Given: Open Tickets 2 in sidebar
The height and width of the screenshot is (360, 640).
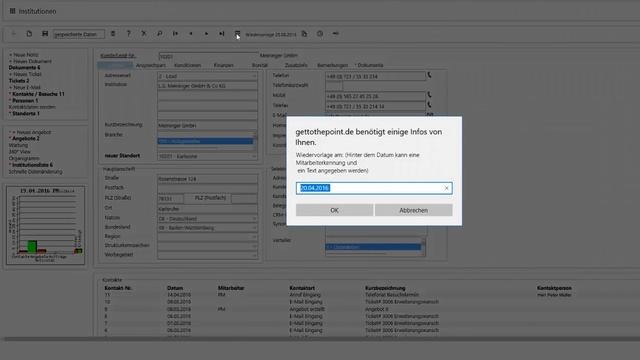Looking at the screenshot, I should pos(19,81).
